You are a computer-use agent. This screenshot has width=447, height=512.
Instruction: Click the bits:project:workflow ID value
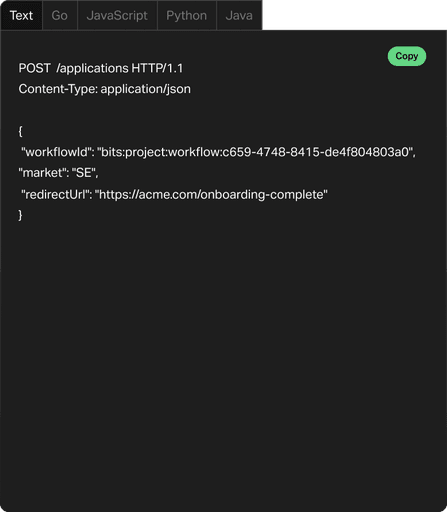pos(255,152)
